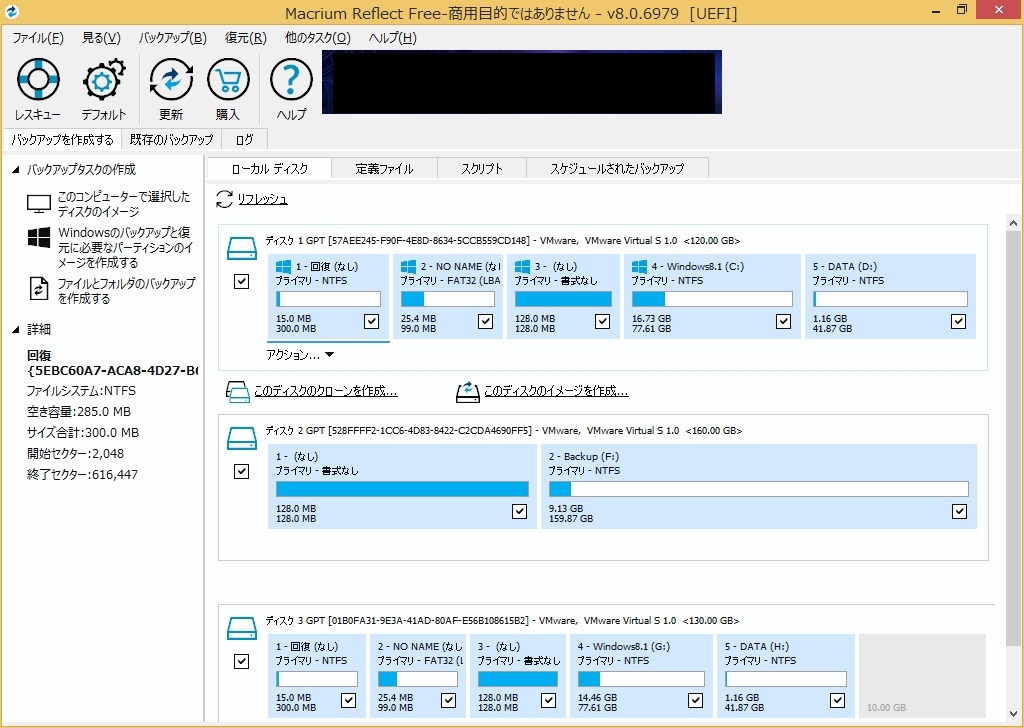Screen dimensions: 1024x728
Task: Click このディスクのイメージを作成 link
Action: pyautogui.click(x=556, y=391)
